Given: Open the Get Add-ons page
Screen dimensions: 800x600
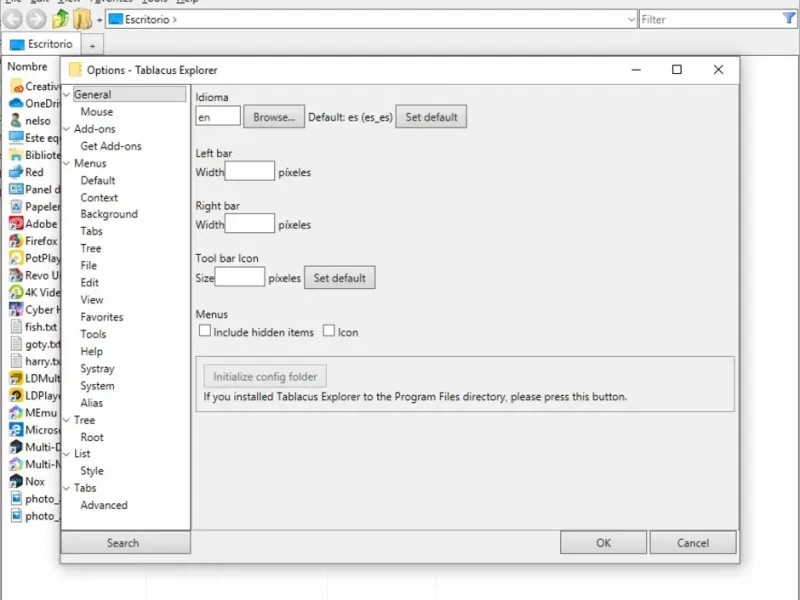Looking at the screenshot, I should coord(111,146).
